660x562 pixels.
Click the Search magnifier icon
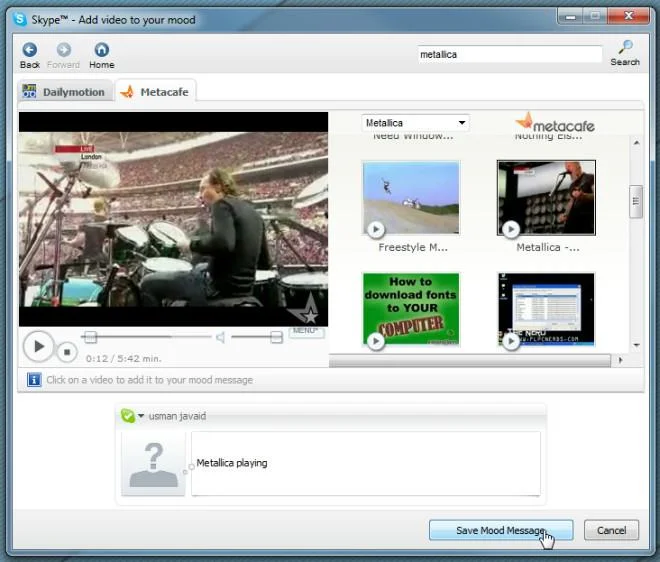pos(625,46)
